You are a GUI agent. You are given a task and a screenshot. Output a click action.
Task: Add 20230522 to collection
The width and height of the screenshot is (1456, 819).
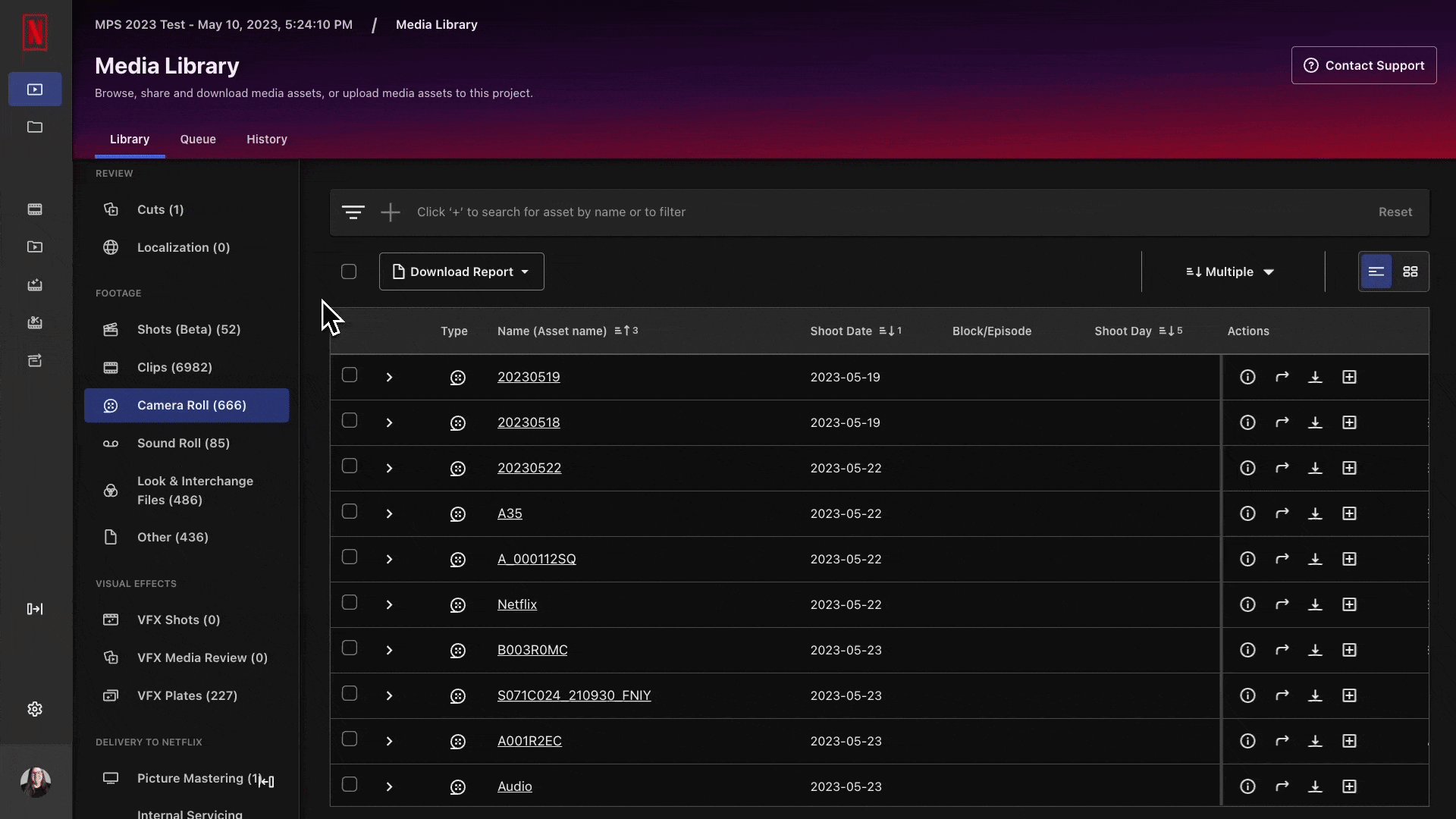pyautogui.click(x=1350, y=468)
